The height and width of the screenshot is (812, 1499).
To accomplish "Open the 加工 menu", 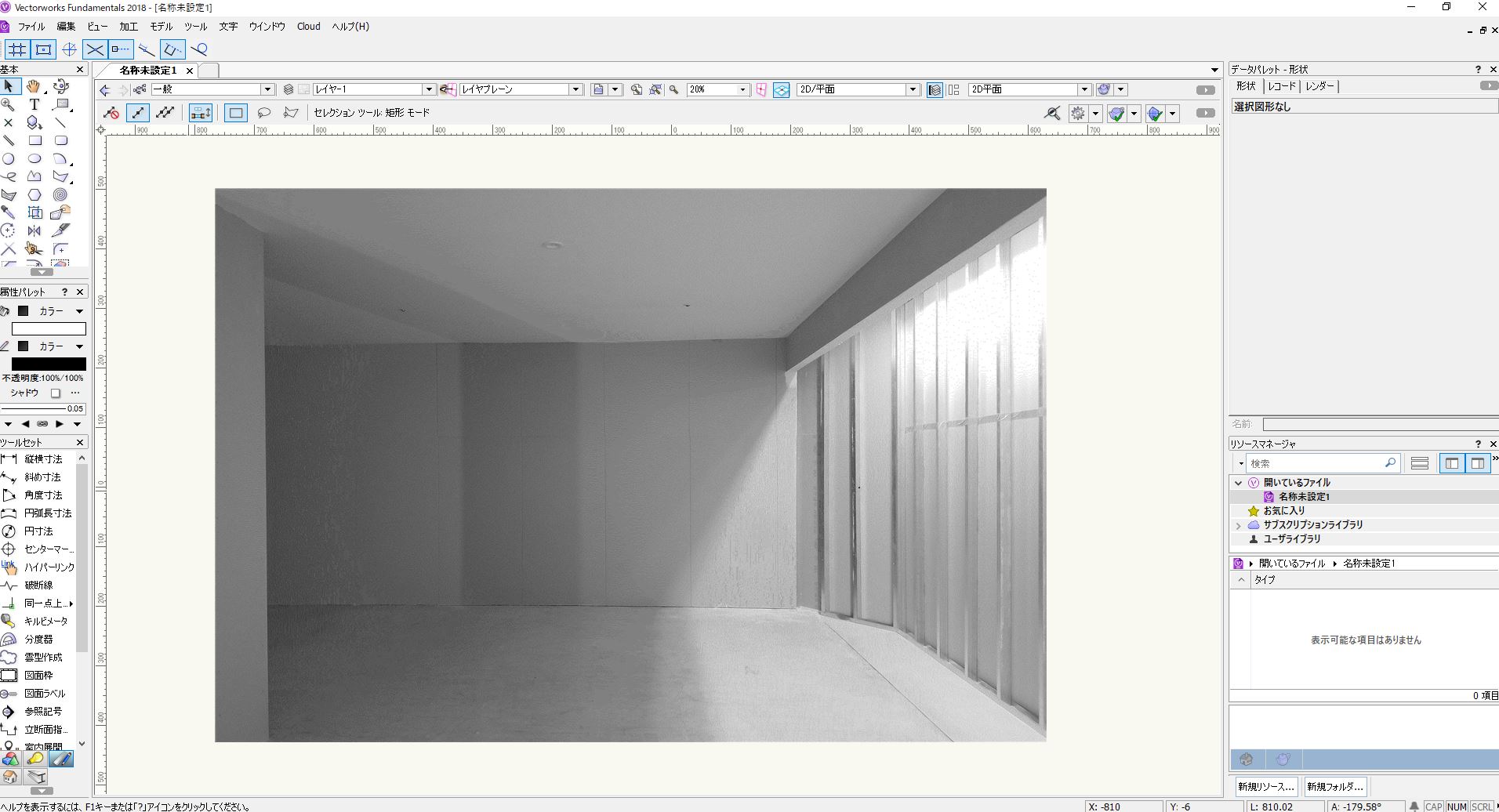I will click(128, 26).
